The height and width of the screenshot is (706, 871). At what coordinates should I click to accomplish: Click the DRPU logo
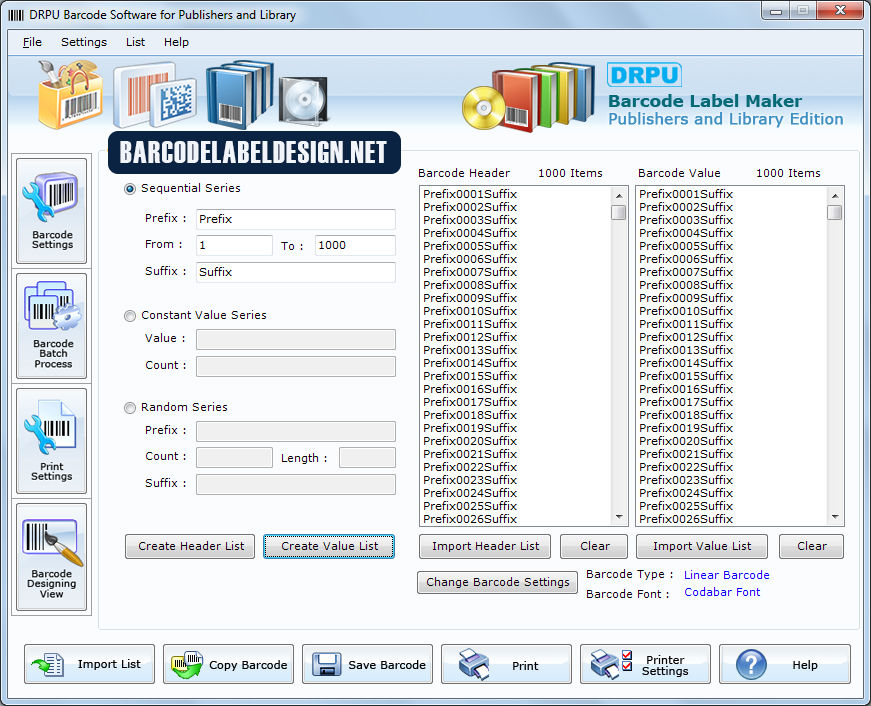tap(644, 74)
